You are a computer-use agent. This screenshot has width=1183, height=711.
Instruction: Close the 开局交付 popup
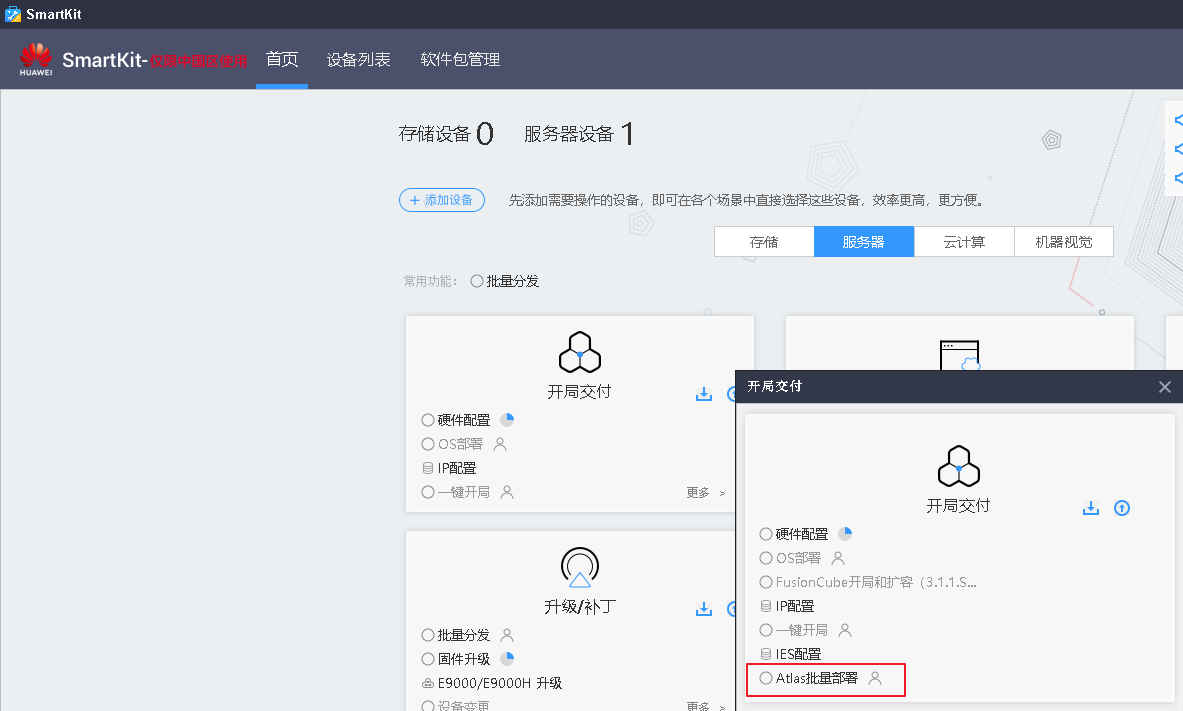(x=1165, y=386)
